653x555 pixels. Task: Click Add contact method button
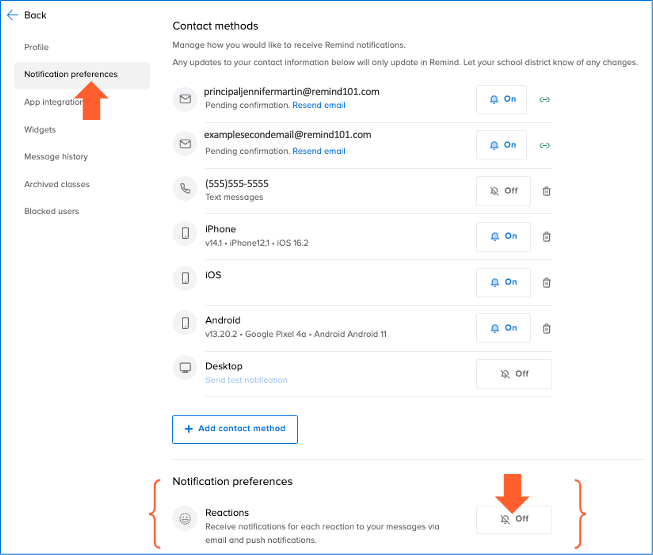pos(235,429)
